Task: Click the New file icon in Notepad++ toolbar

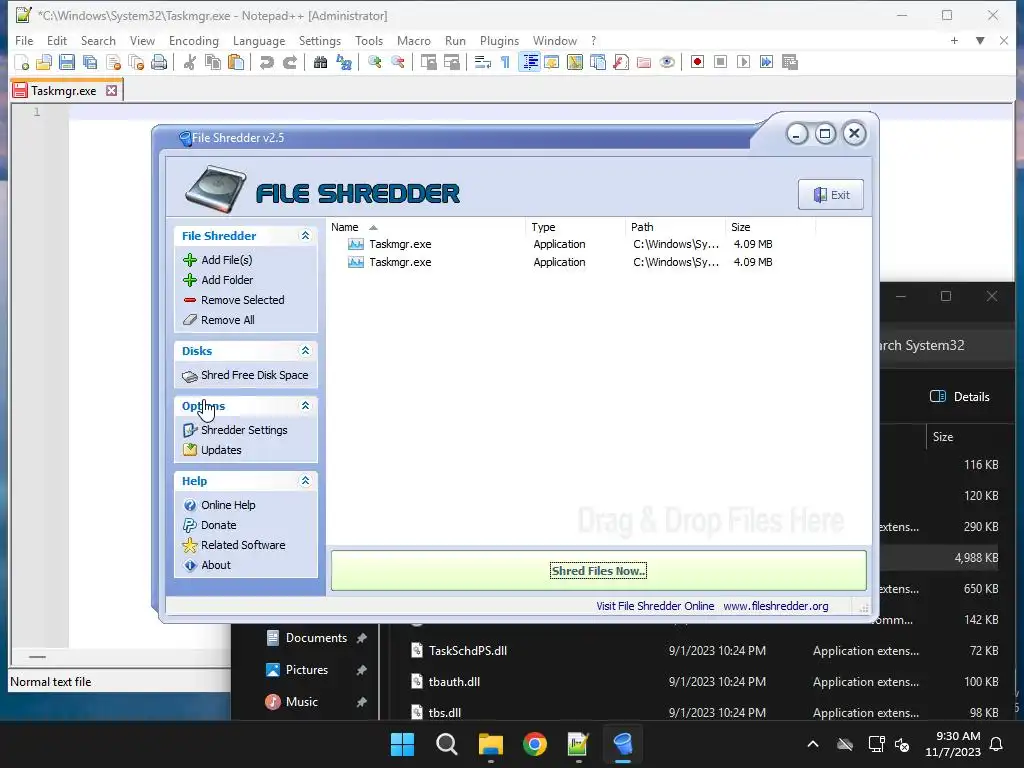Action: [x=22, y=62]
